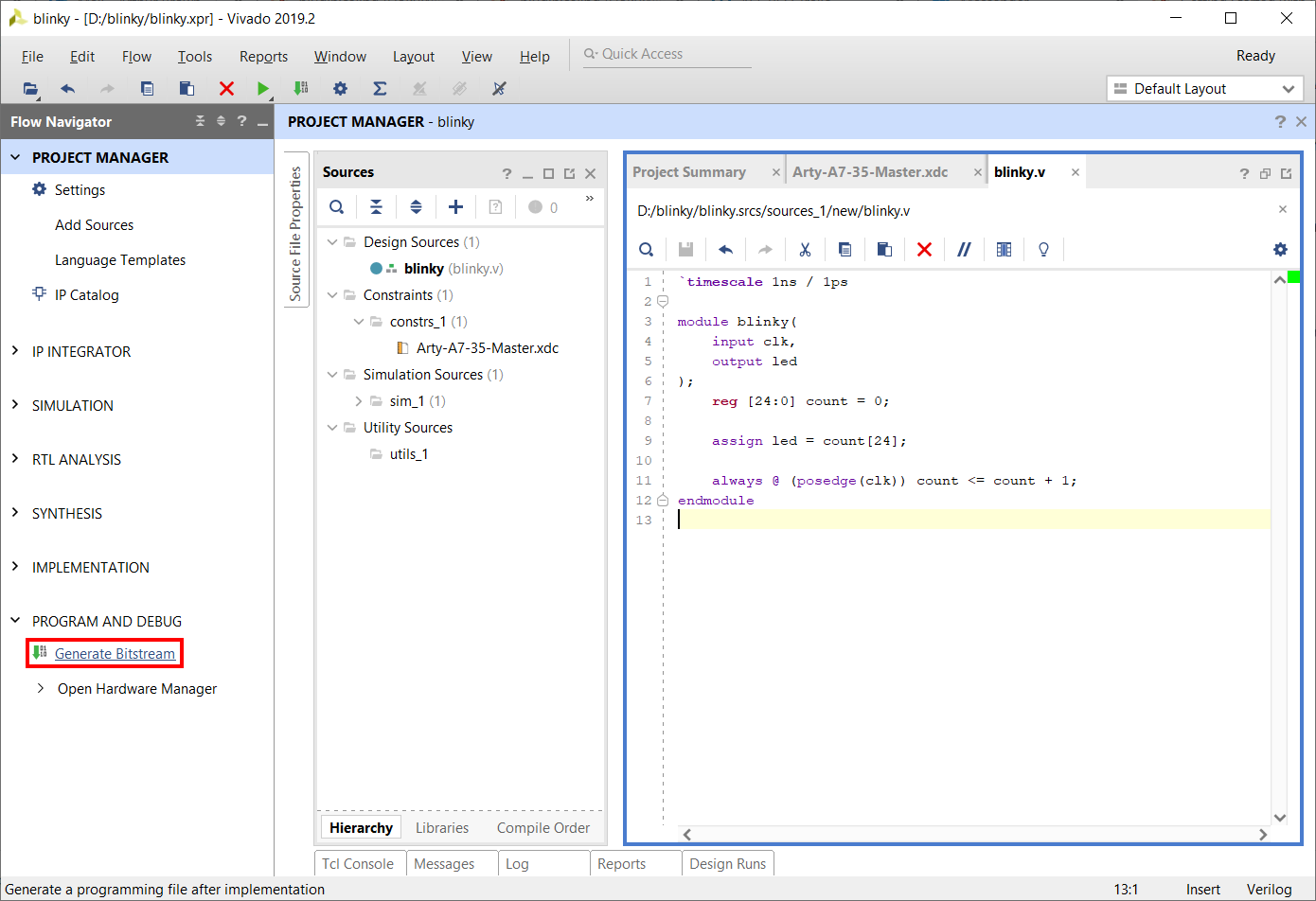The image size is (1316, 901).
Task: Add sources with the plus icon
Action: [455, 207]
